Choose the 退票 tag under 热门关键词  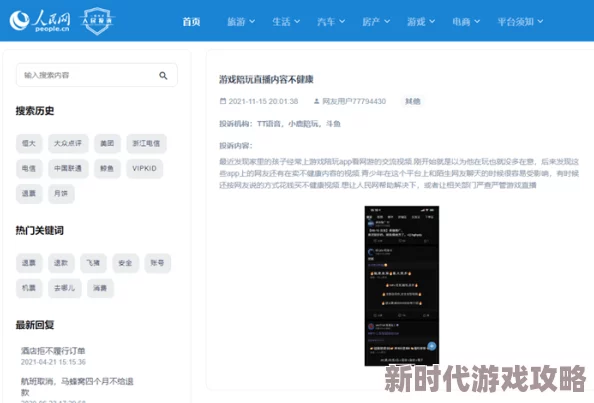point(29,263)
